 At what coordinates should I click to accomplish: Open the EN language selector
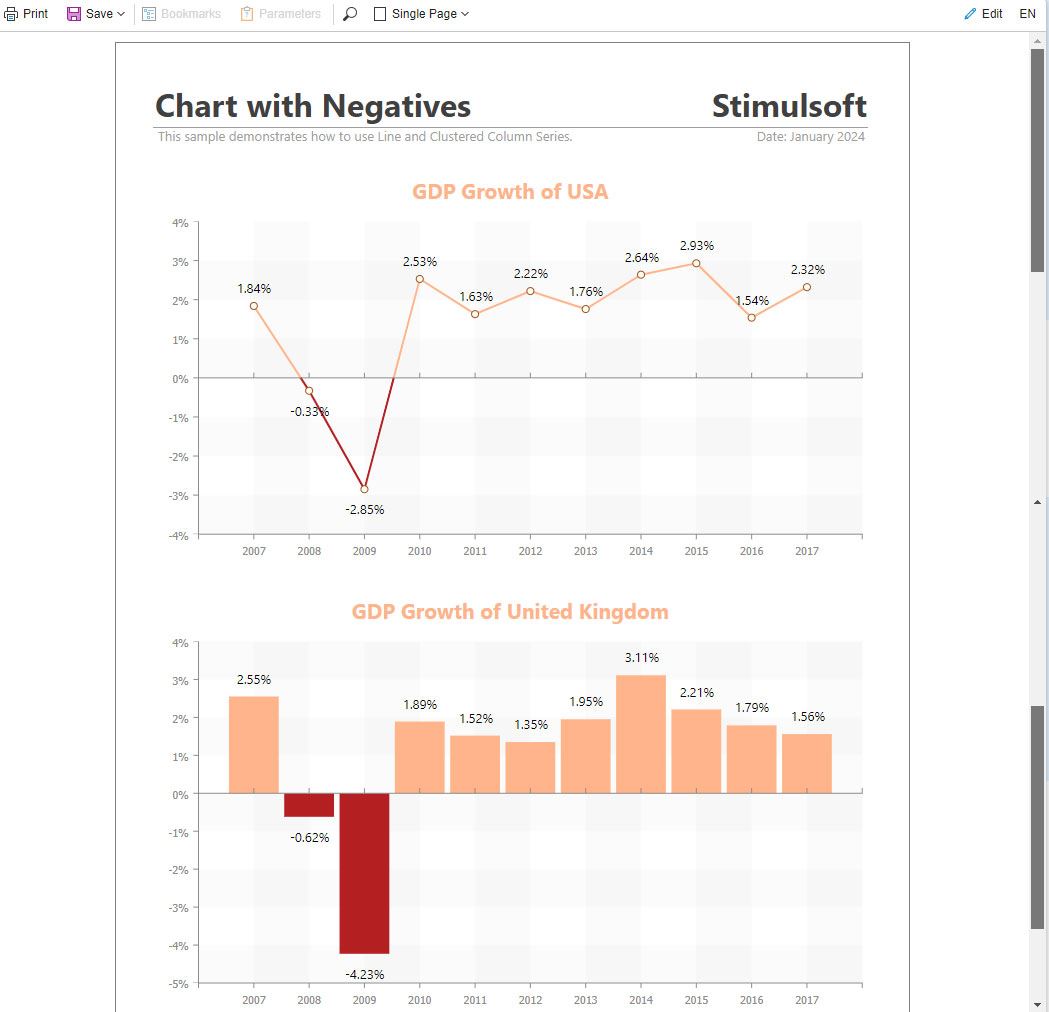pos(1027,13)
